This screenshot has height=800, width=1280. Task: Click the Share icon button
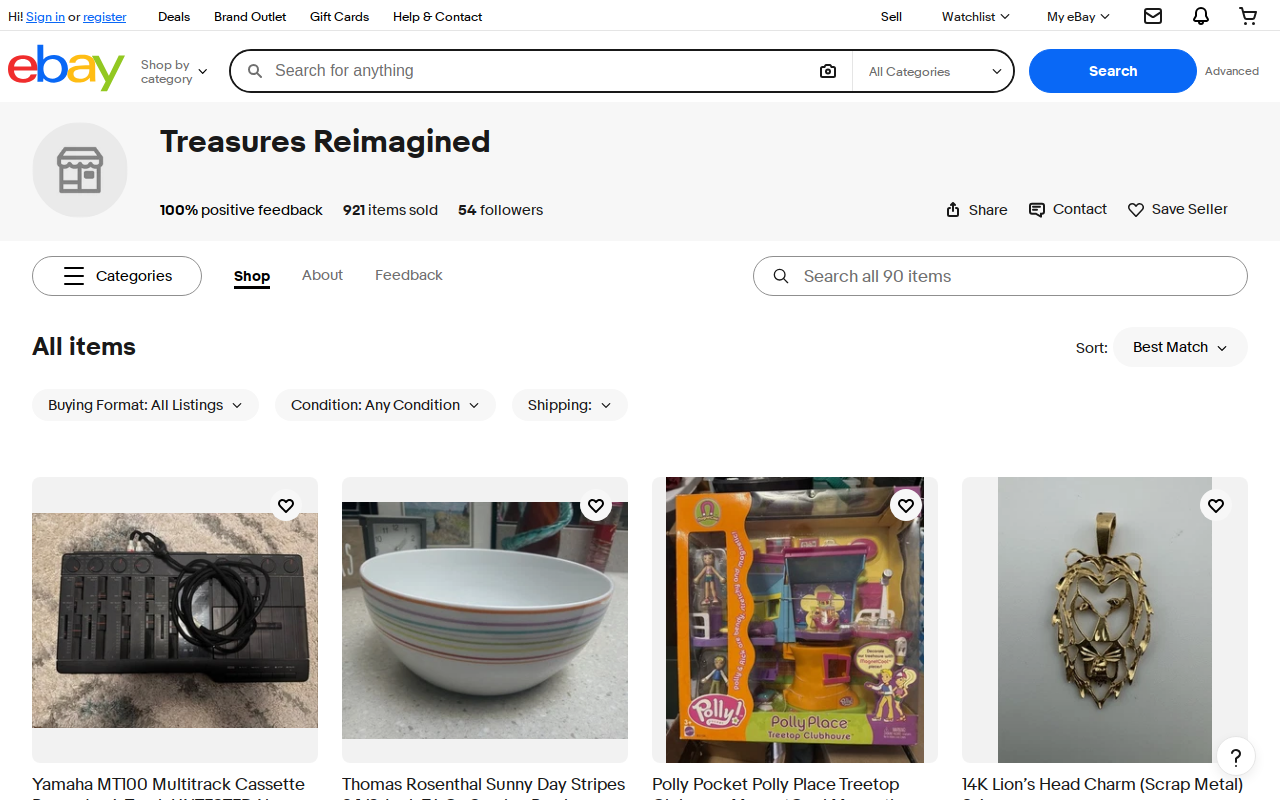pos(977,210)
